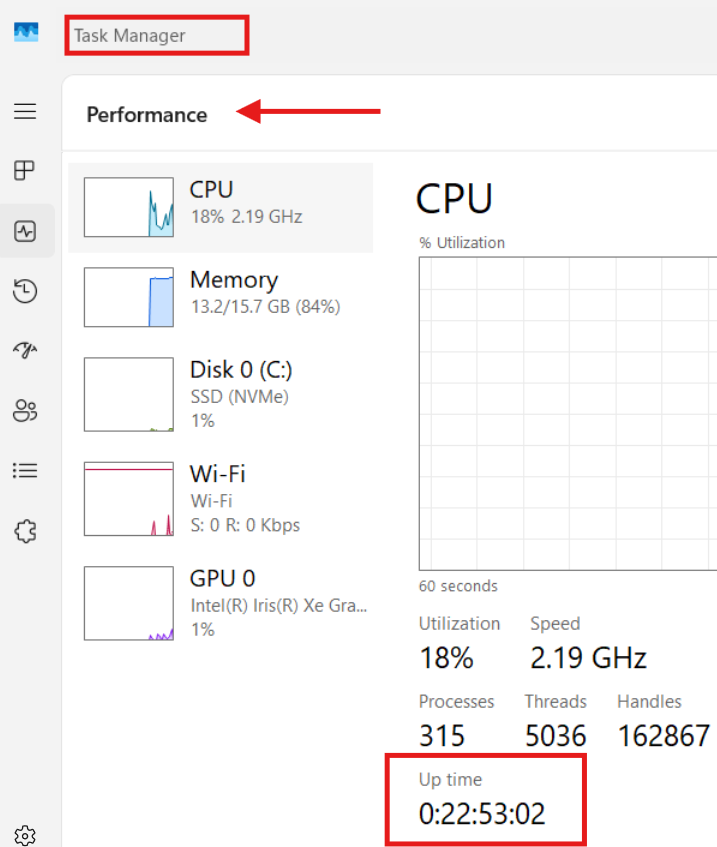This screenshot has height=847, width=717.
Task: Select the Performance icon in sidebar
Action: point(25,231)
